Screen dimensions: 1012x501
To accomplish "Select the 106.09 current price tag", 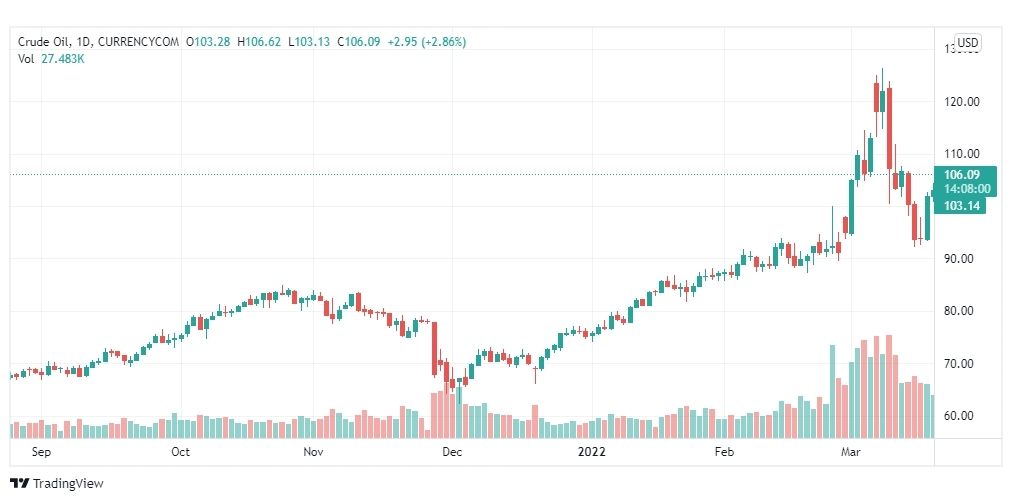I will 961,174.
